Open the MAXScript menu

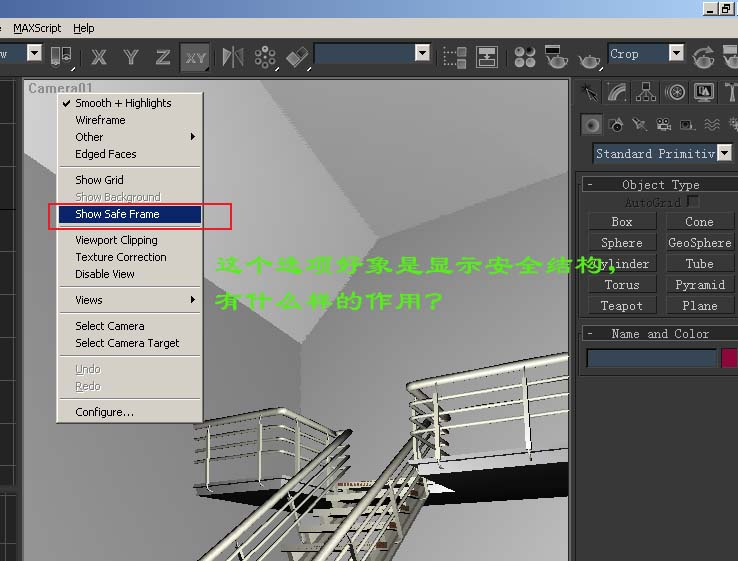36,28
